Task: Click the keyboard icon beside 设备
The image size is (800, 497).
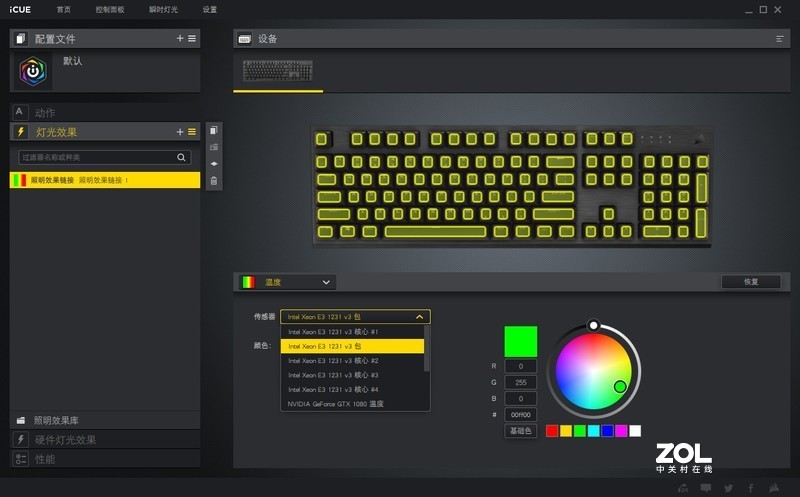Action: pyautogui.click(x=245, y=39)
